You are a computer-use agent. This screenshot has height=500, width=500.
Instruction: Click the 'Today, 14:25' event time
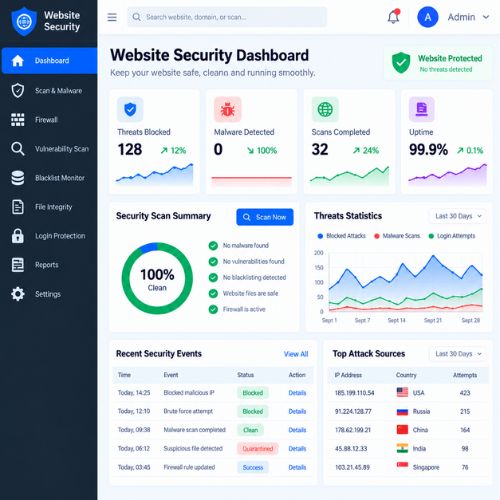(134, 393)
